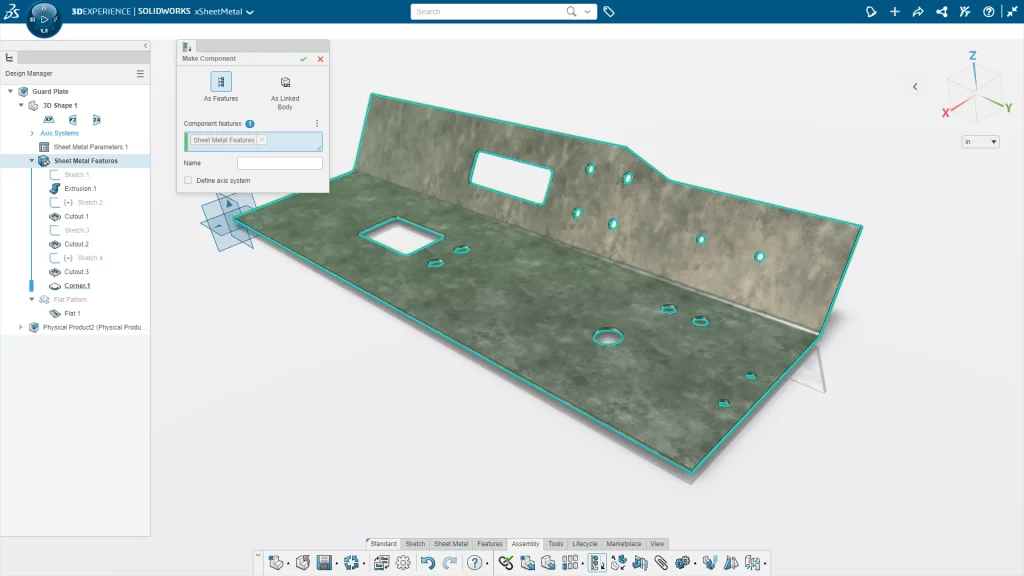Switch to the Sheet Metal tab

(450, 544)
